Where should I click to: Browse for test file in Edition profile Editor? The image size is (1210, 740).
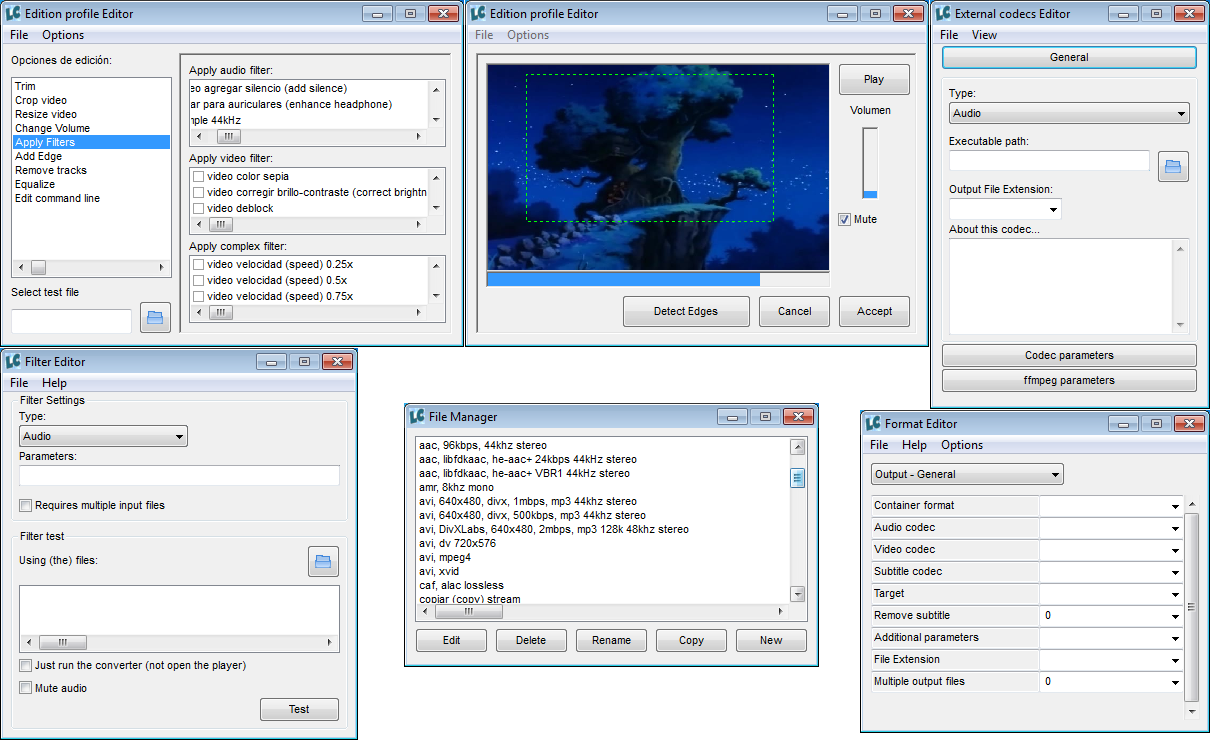[x=155, y=317]
